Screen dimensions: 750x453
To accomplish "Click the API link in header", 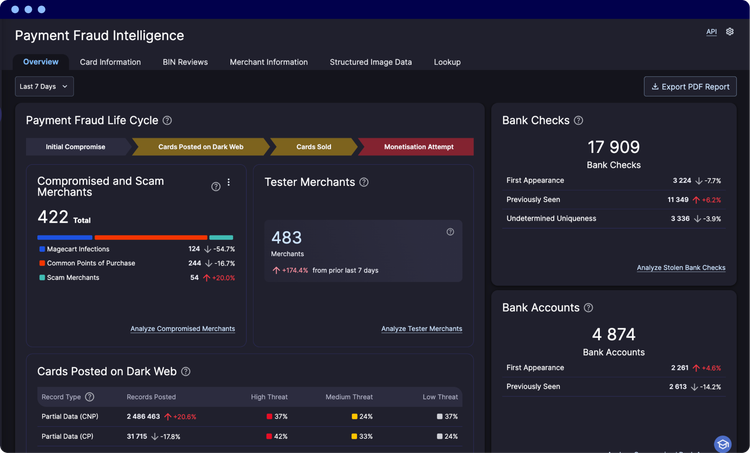I will click(711, 32).
